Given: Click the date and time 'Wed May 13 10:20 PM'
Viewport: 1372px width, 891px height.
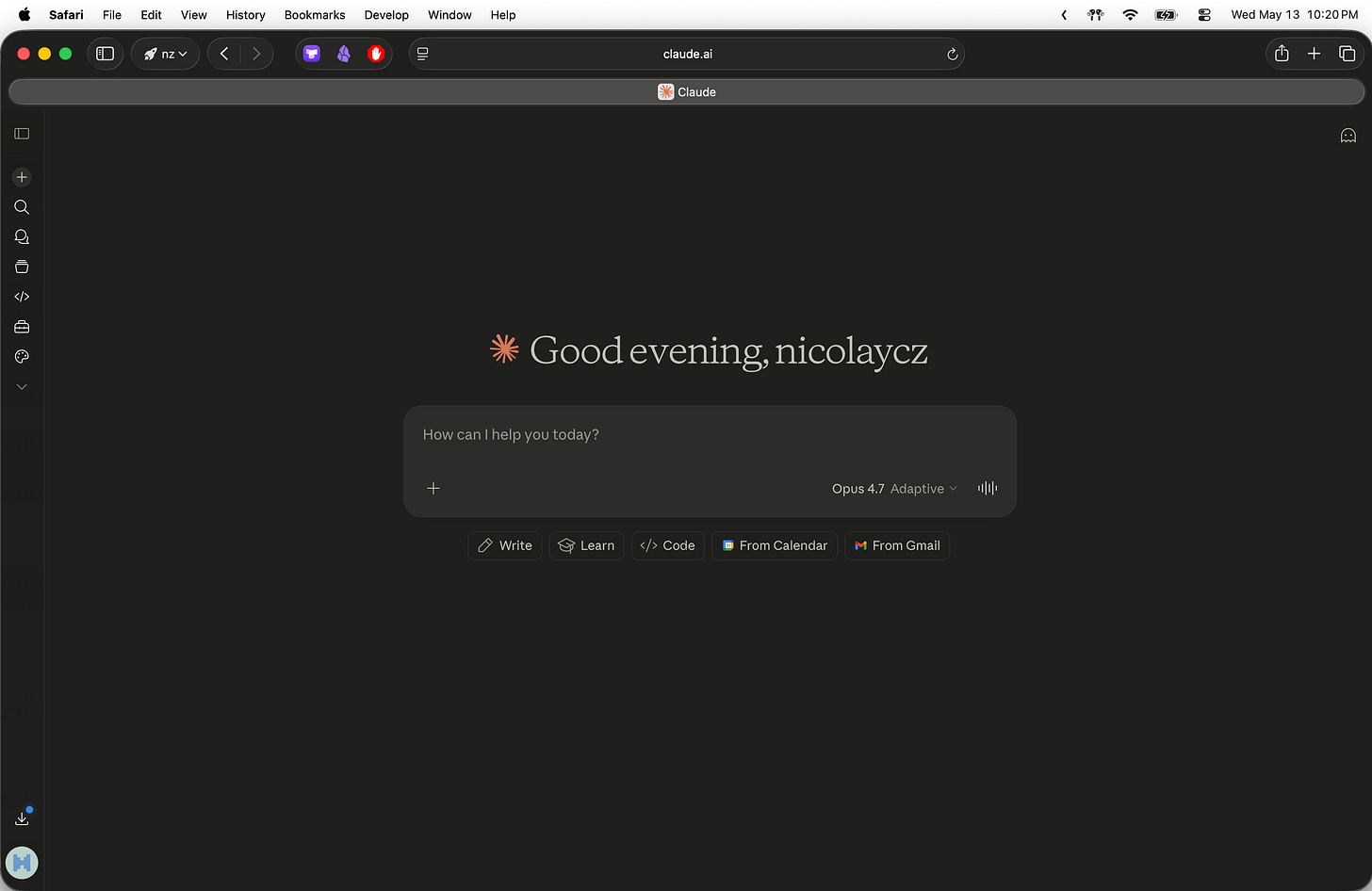Looking at the screenshot, I should point(1295,15).
